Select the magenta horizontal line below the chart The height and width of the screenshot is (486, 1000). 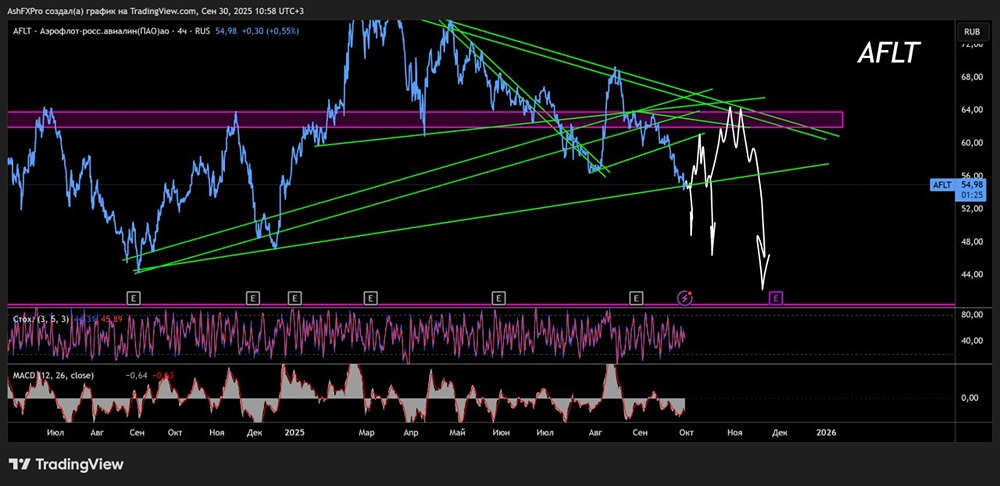482,305
